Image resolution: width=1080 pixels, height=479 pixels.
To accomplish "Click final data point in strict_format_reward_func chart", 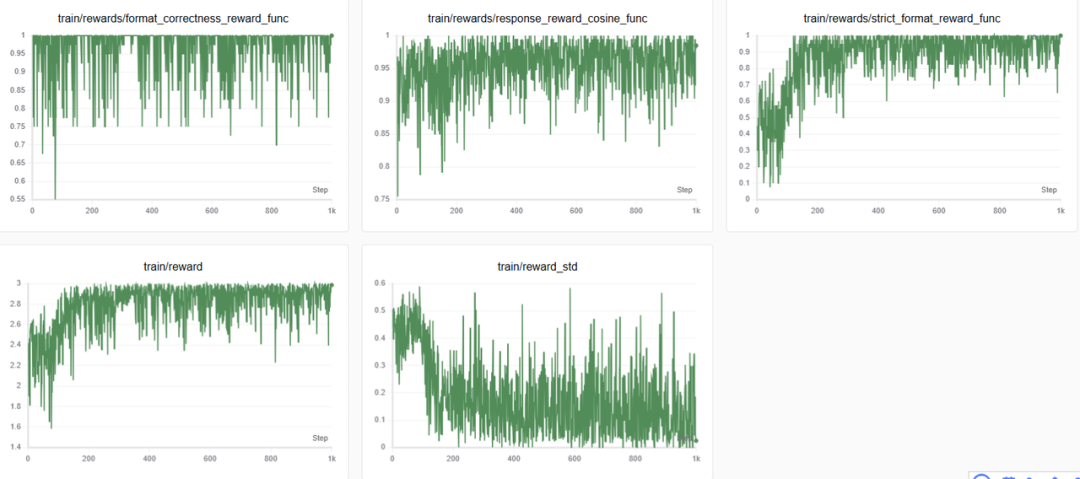I will click(1061, 35).
